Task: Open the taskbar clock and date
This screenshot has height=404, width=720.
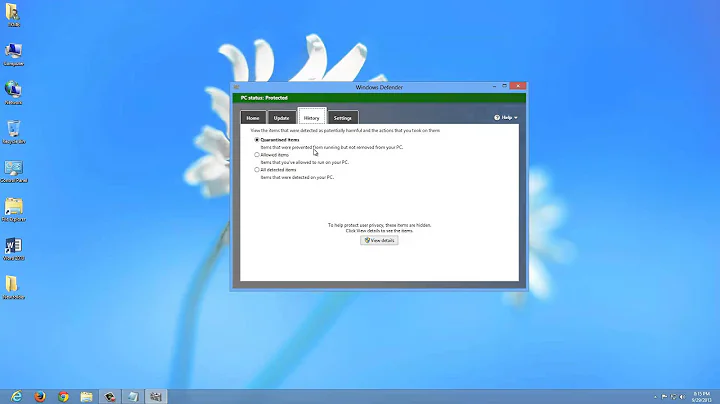Action: point(702,397)
